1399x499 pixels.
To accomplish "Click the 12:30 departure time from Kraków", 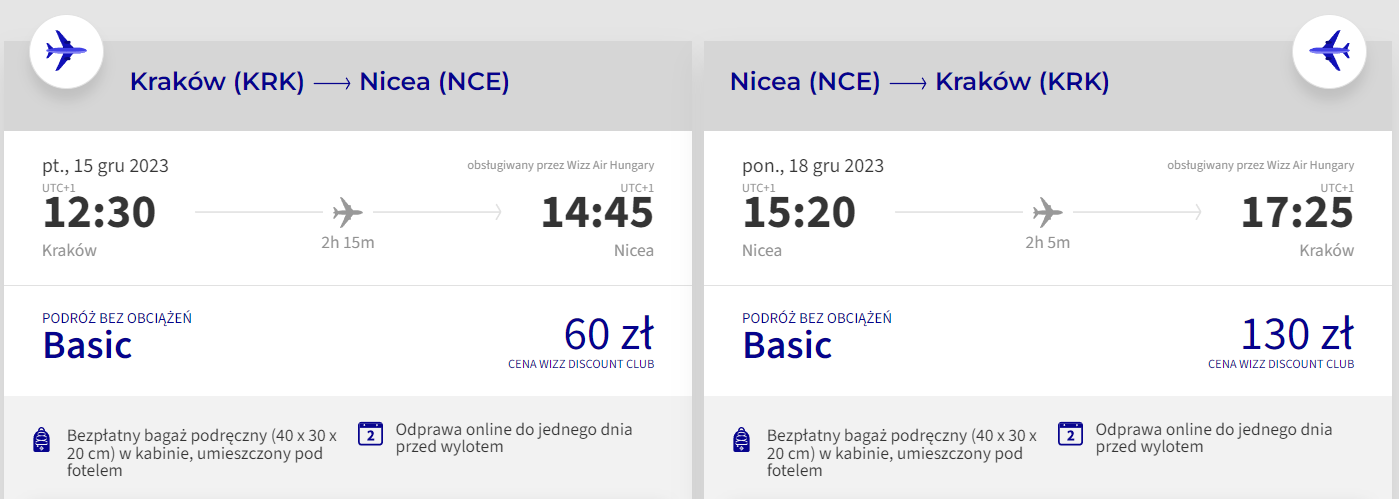I will (99, 213).
